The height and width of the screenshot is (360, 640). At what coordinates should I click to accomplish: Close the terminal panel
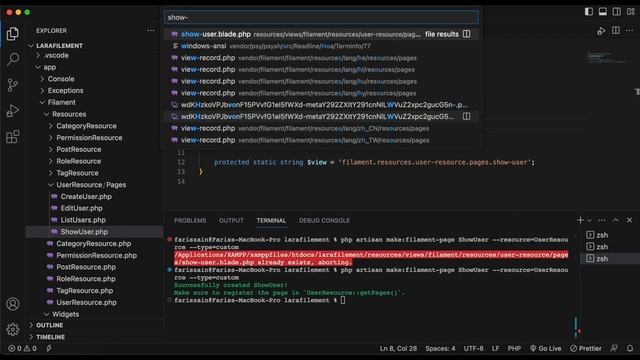pos(629,220)
